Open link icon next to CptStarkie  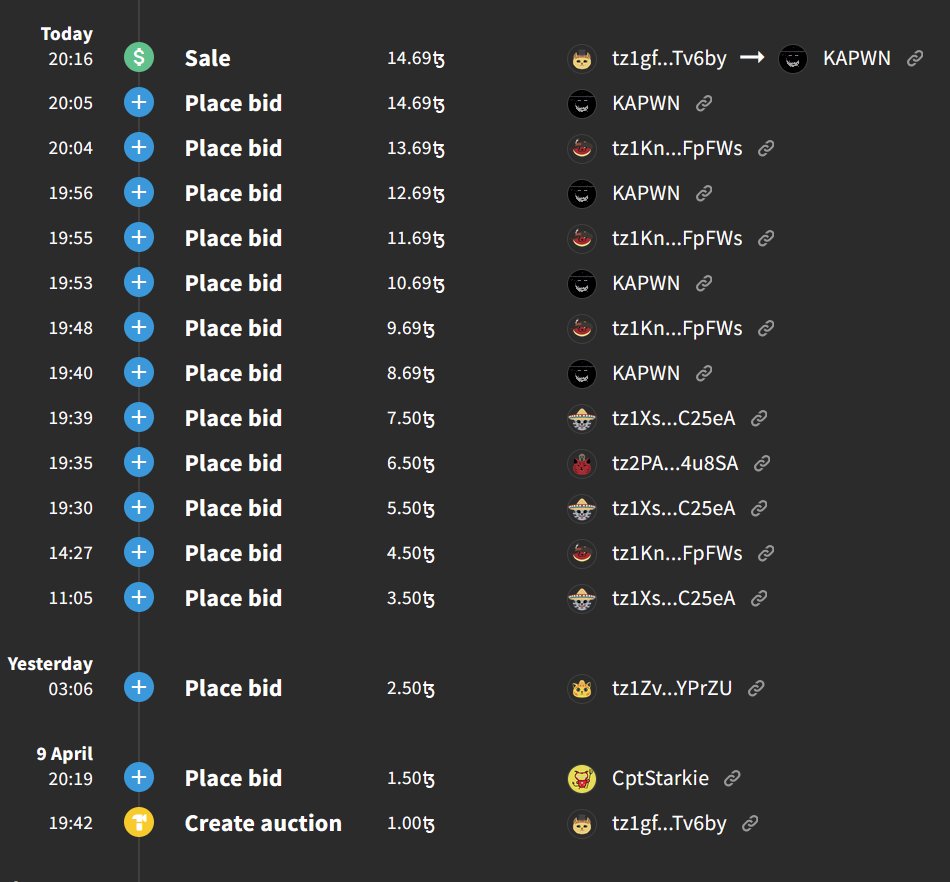coord(732,778)
